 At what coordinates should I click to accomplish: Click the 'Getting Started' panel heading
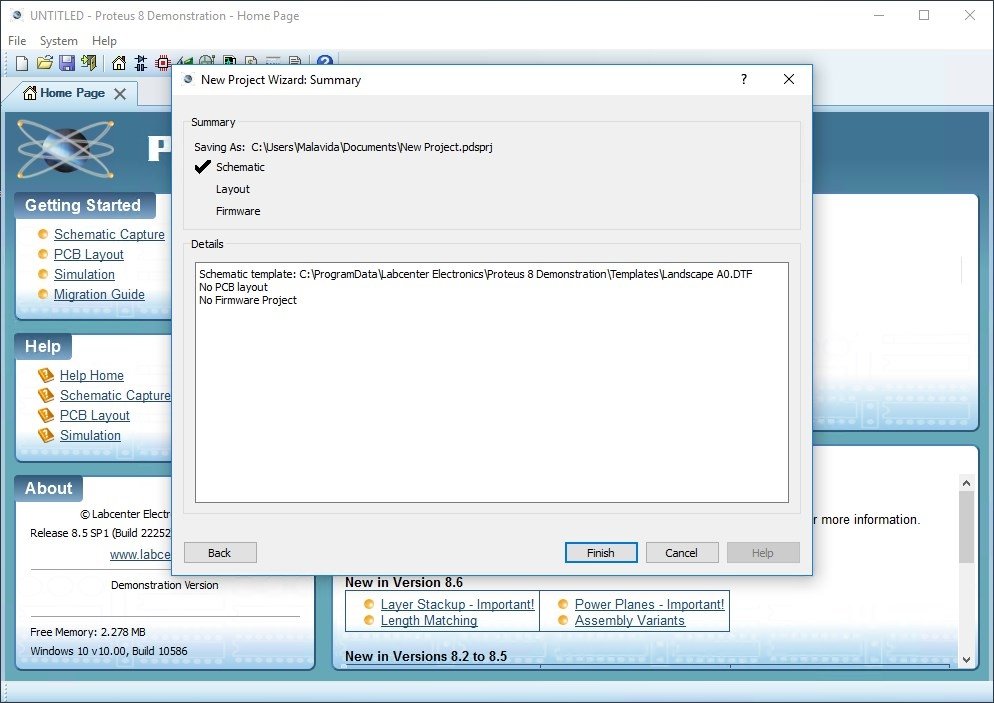click(83, 205)
